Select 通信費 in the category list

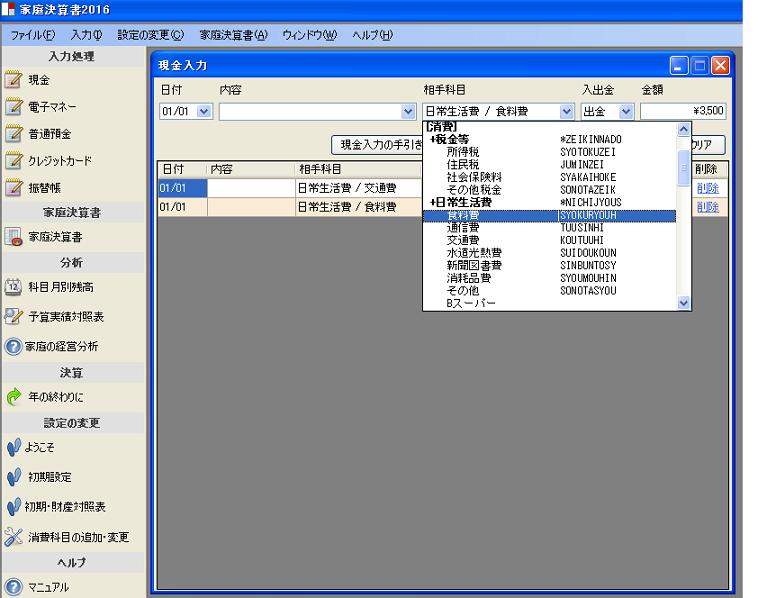[x=462, y=228]
